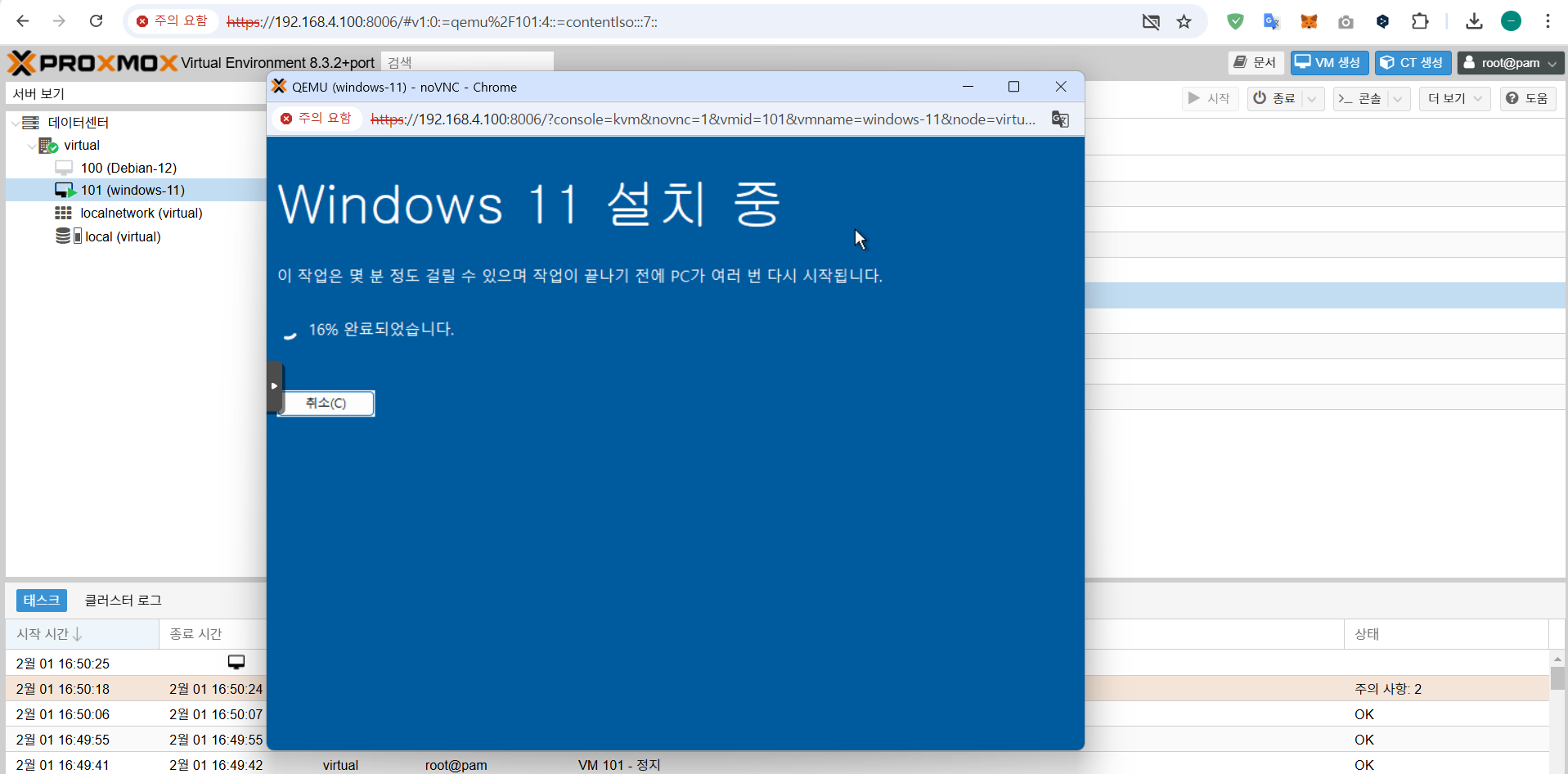Open the 서버 보기 view selector
This screenshot has width=1568, height=774.
[x=136, y=93]
